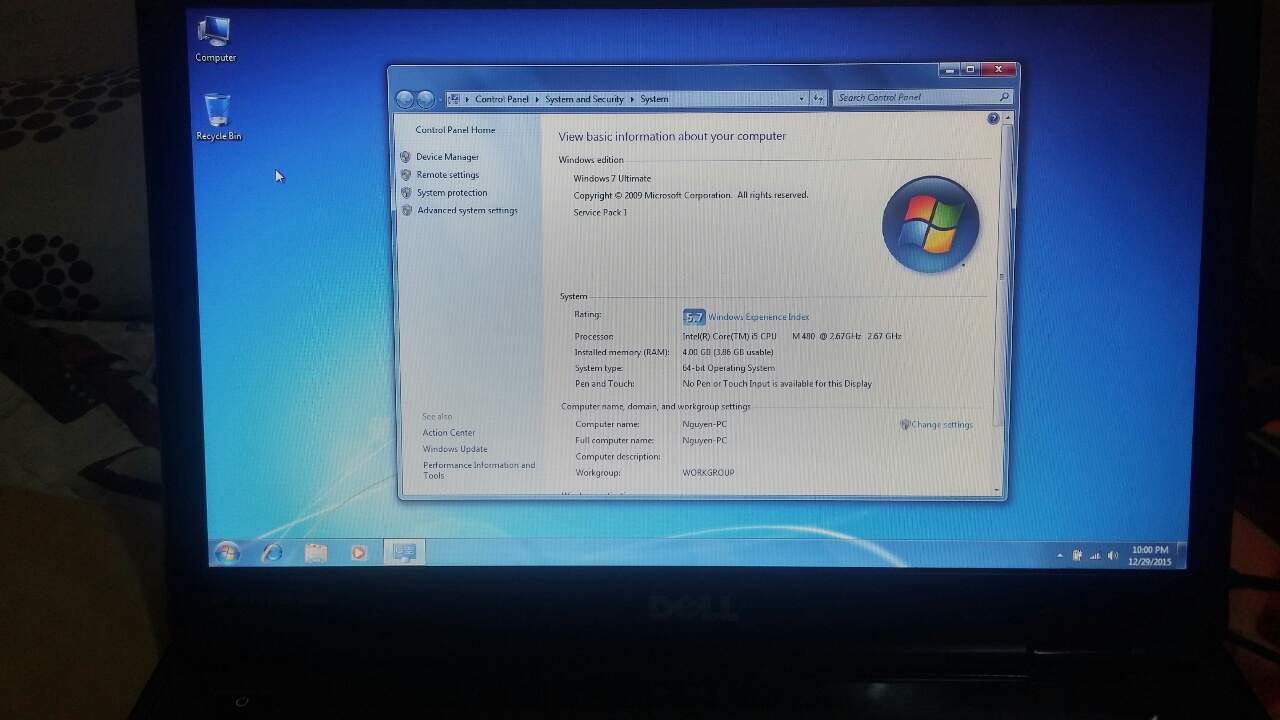Click the "64-bit Operating System" value

point(728,369)
